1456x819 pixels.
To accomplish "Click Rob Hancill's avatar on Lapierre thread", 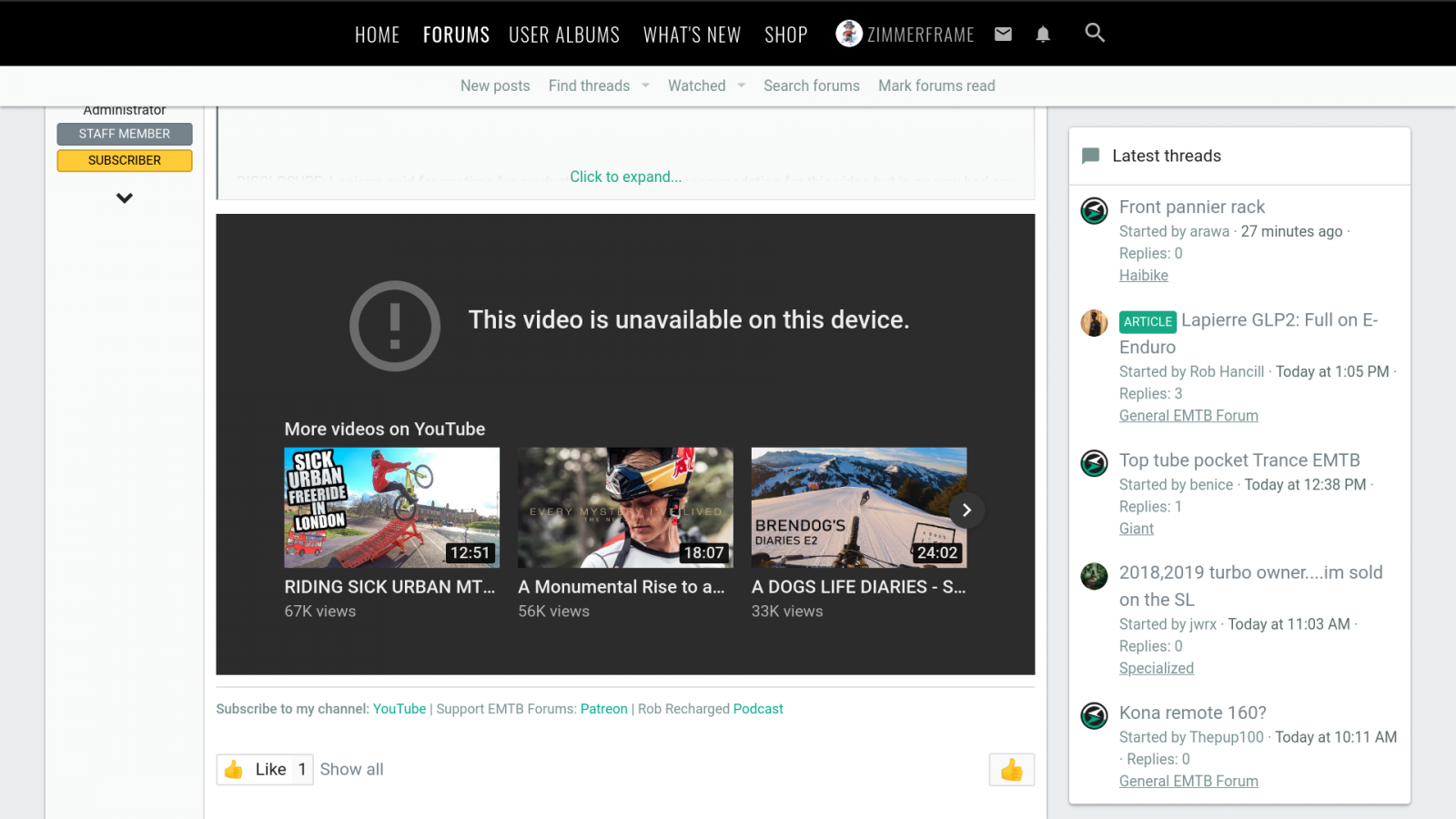I will click(x=1094, y=323).
